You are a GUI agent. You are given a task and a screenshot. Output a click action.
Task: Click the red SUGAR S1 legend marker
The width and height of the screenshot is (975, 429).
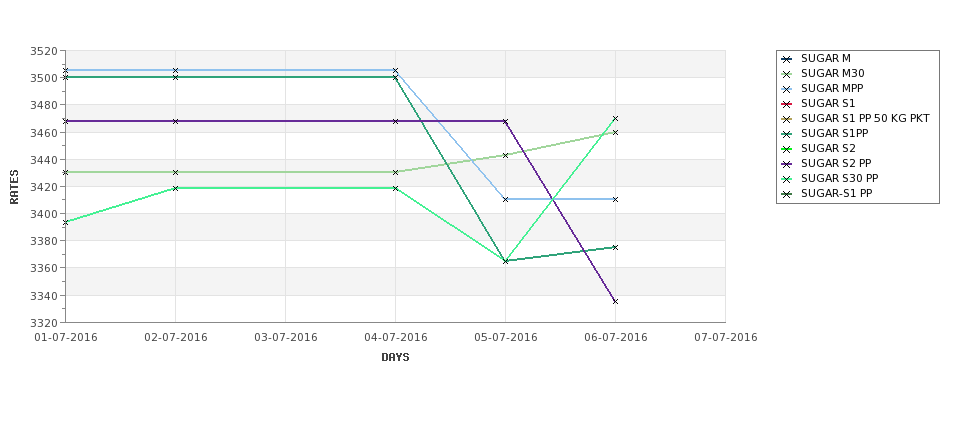tap(787, 104)
